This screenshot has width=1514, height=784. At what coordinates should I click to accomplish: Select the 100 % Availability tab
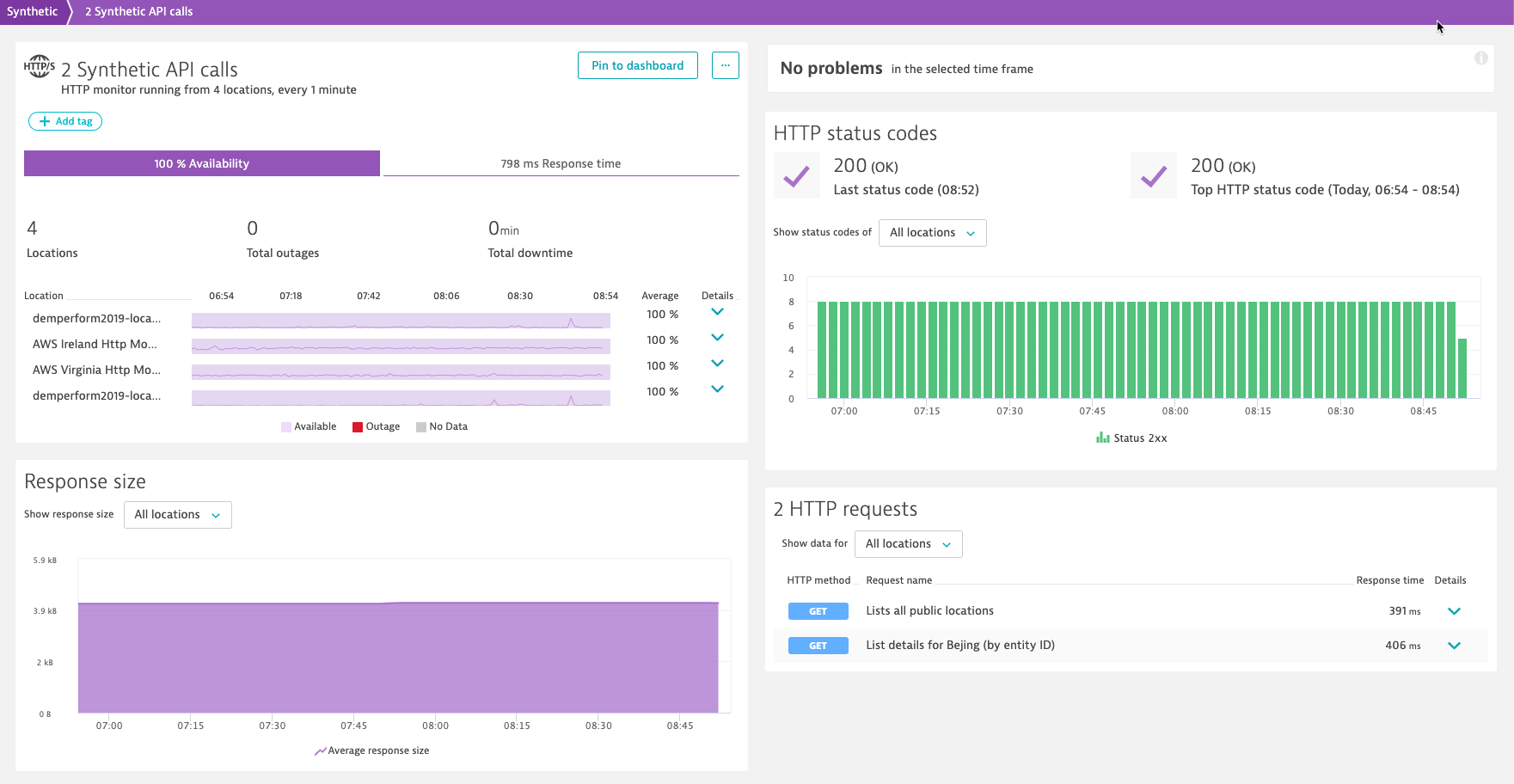201,163
